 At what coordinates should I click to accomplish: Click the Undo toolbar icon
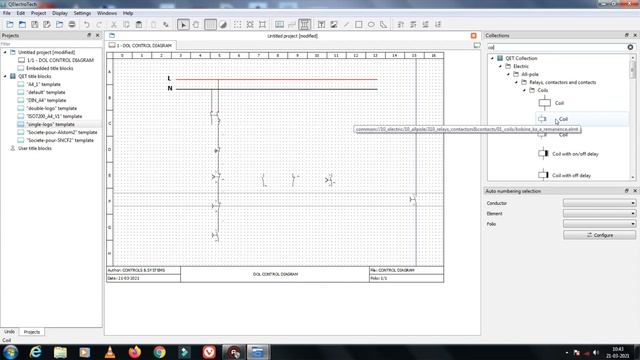tap(87, 24)
